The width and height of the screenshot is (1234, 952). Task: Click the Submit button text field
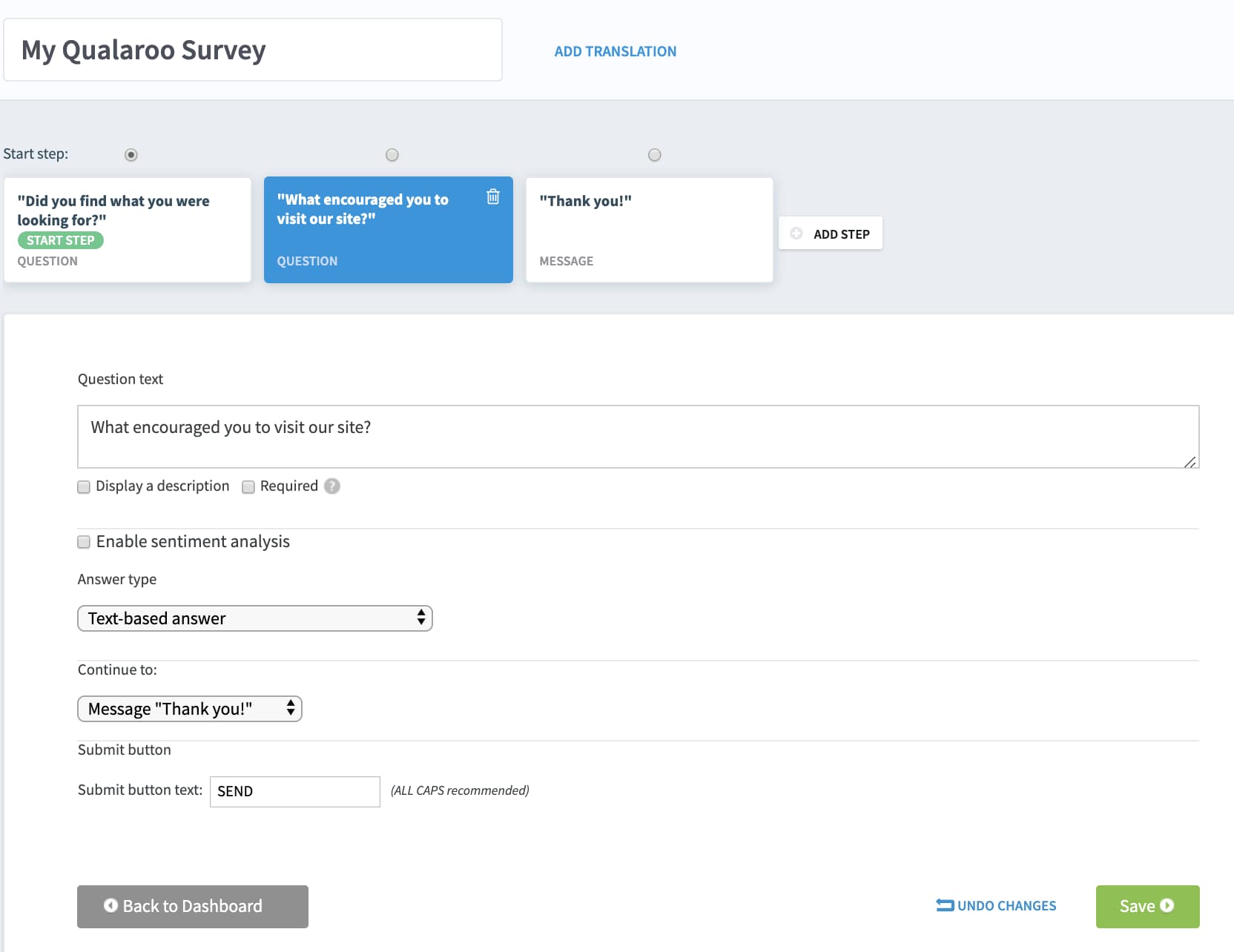[295, 791]
